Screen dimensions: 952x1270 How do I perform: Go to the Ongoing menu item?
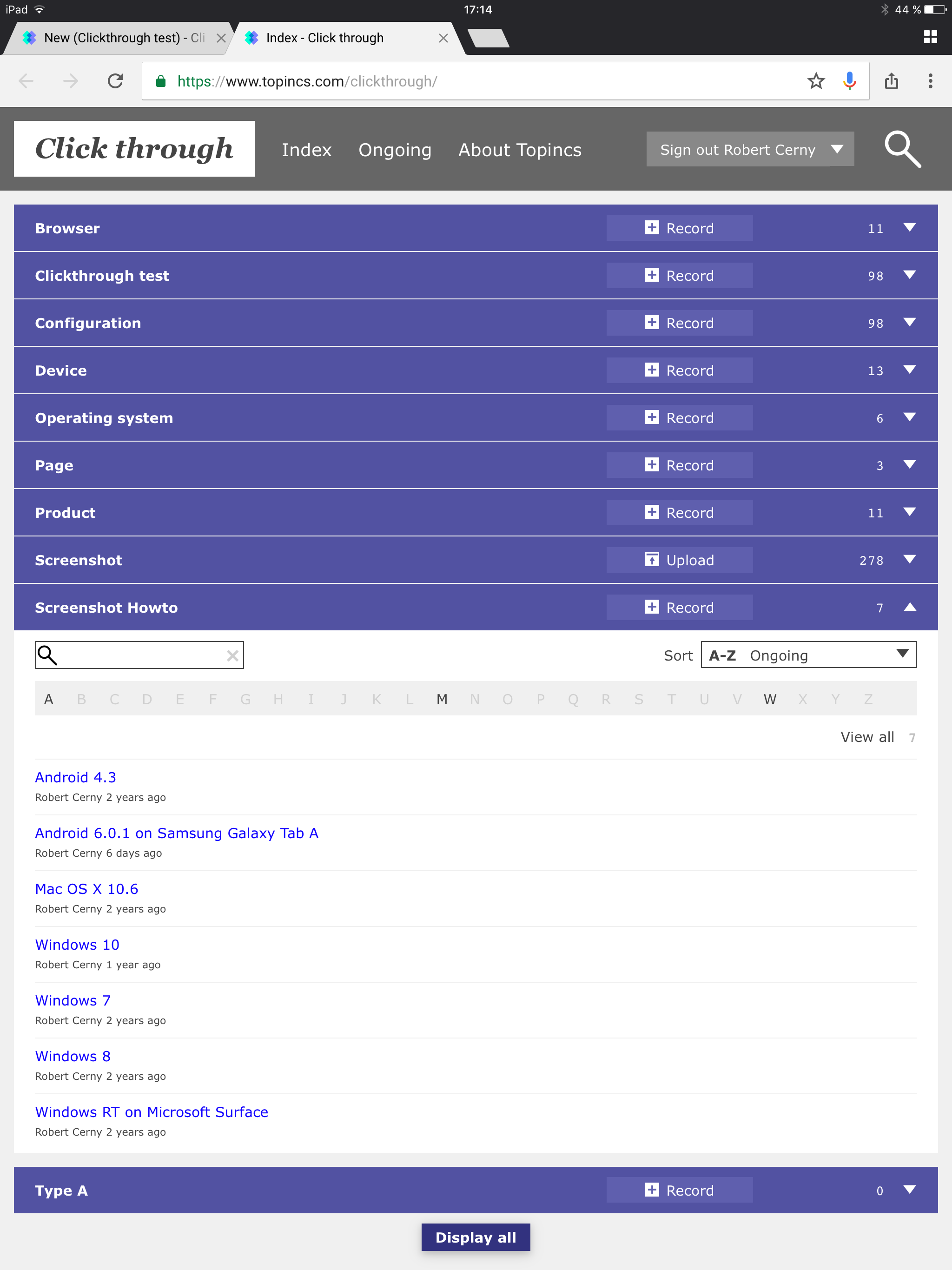click(x=395, y=150)
